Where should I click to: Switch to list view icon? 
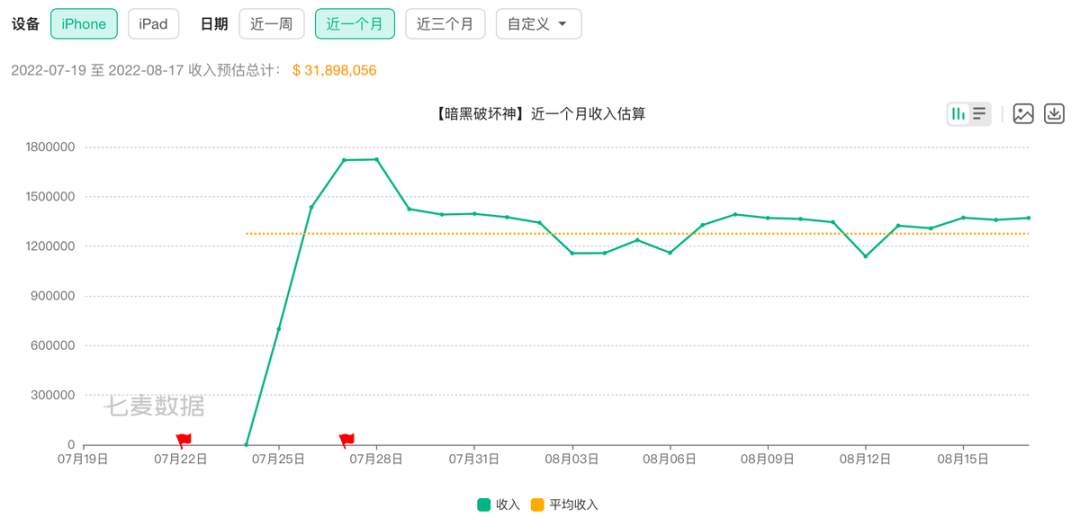coord(979,114)
